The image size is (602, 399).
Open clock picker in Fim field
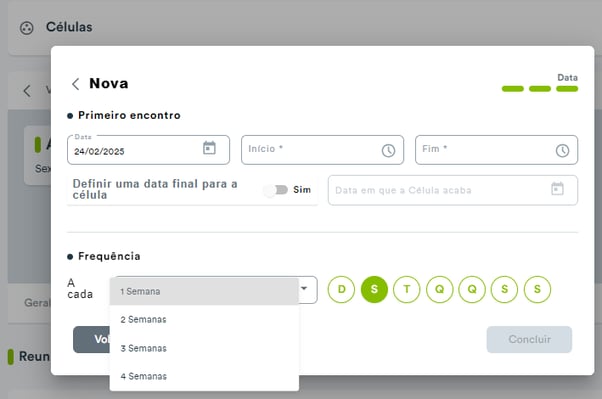tap(562, 151)
